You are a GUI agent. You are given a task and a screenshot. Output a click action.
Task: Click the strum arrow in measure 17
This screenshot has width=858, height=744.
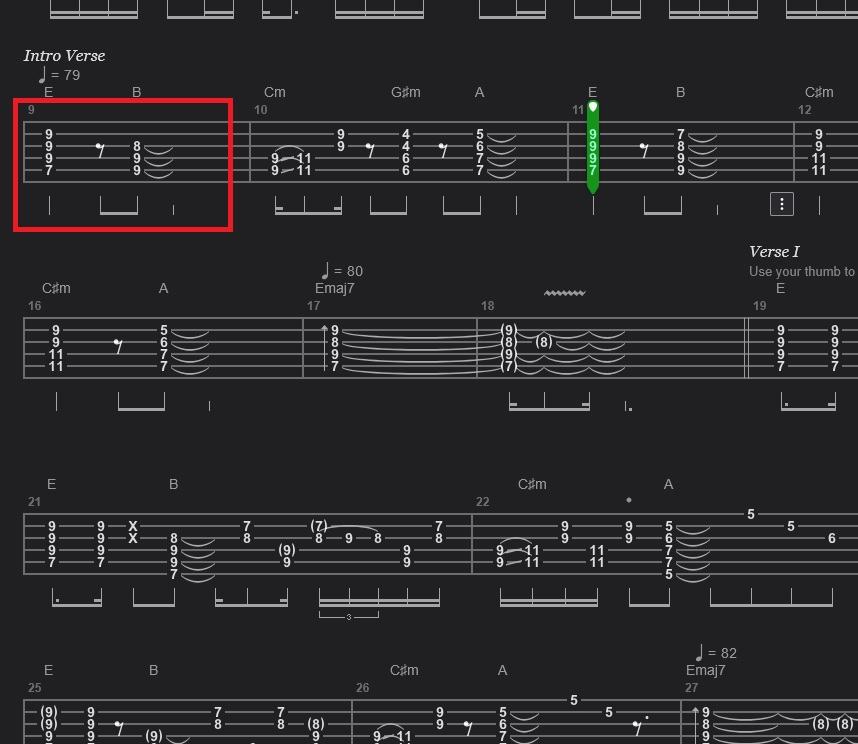pos(324,347)
